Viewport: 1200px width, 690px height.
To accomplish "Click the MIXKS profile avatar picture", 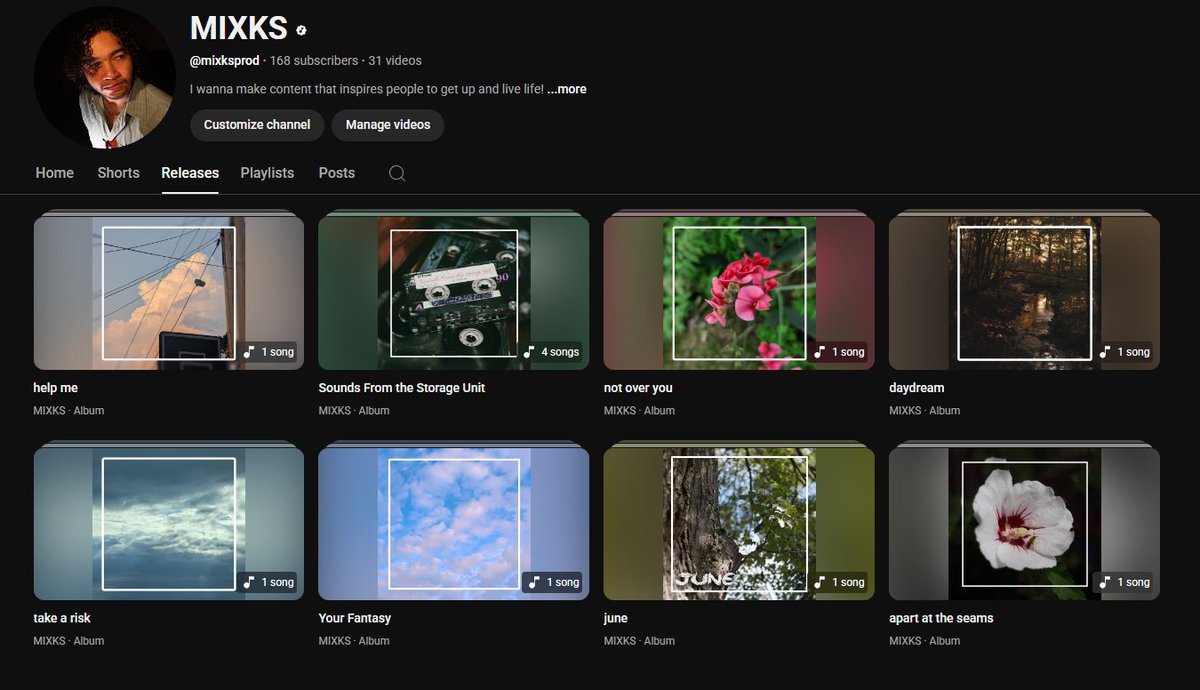I will pyautogui.click(x=105, y=78).
